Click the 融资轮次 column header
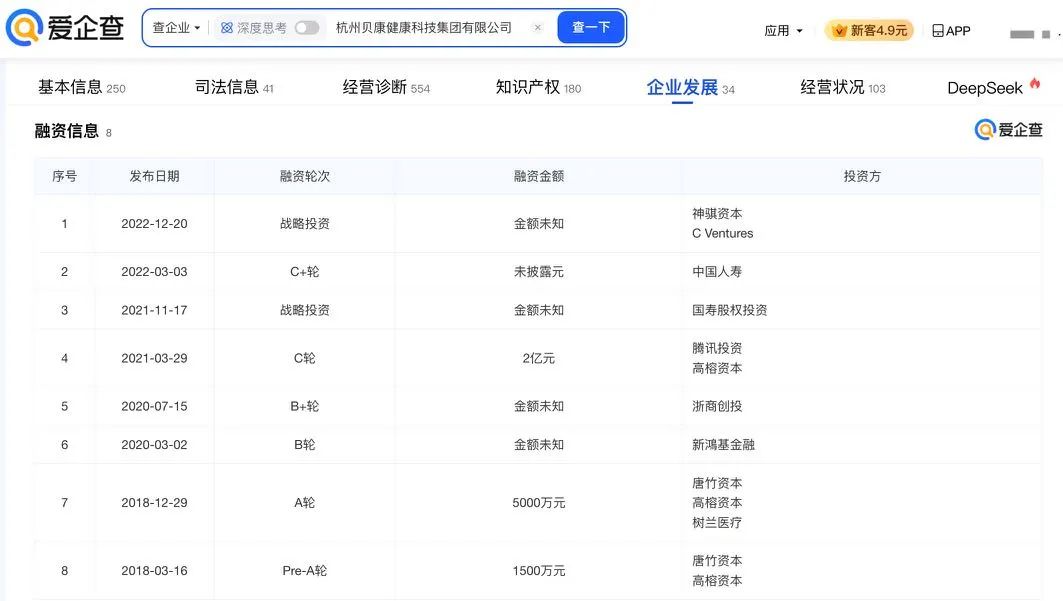 coord(304,176)
